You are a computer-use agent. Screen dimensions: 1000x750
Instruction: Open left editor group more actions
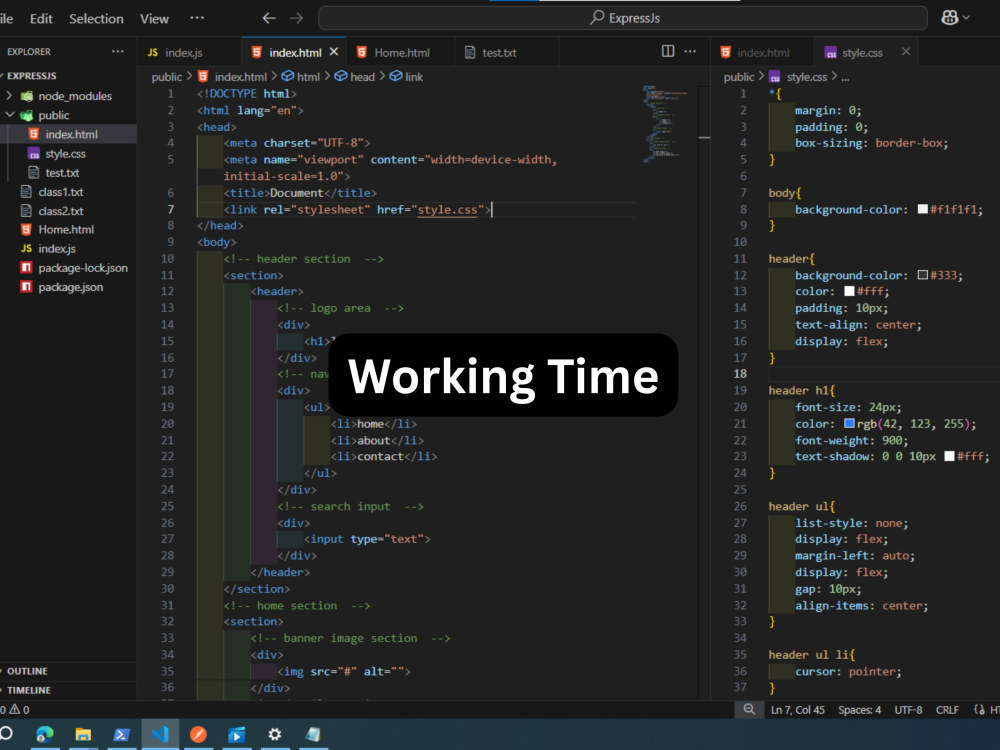tap(690, 51)
